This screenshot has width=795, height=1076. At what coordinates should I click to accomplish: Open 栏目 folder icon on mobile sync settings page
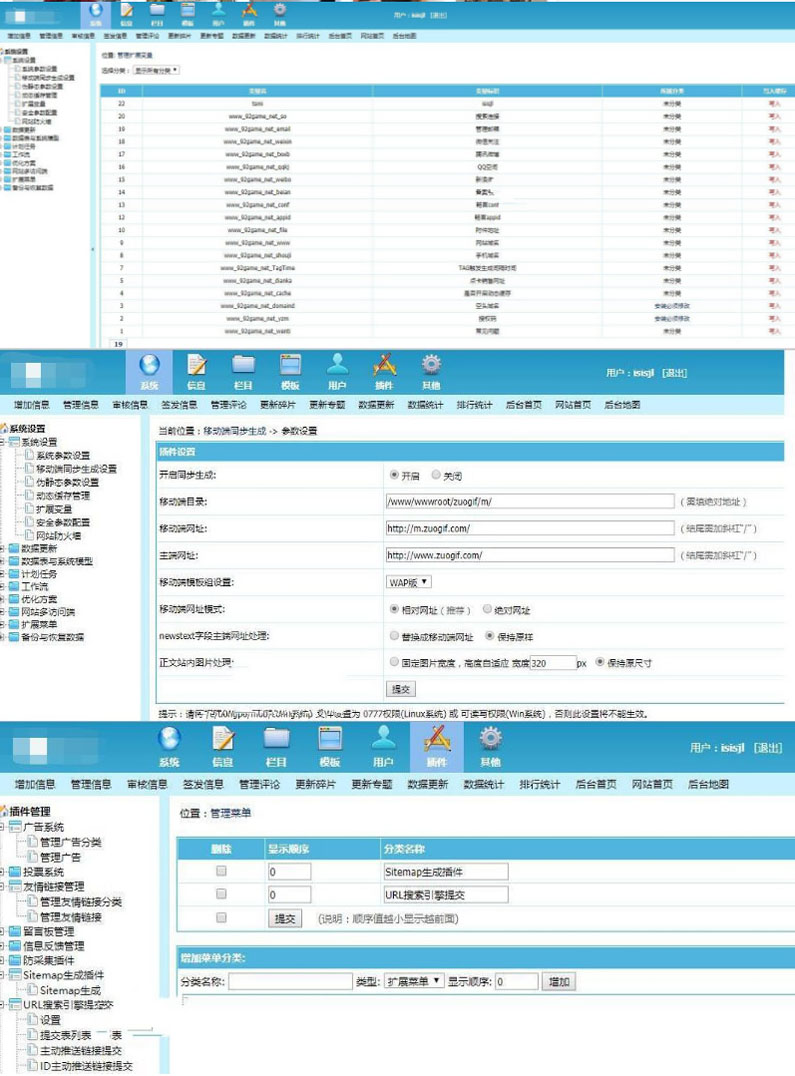243,371
